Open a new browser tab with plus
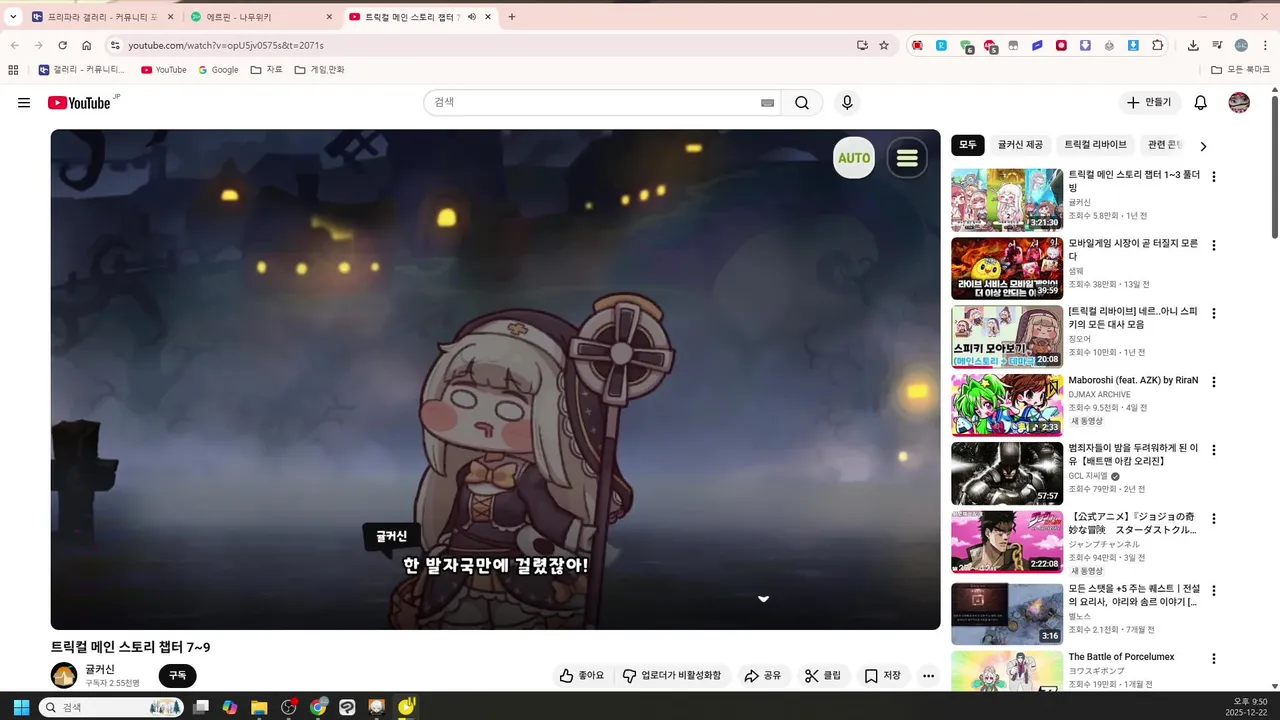This screenshot has width=1280, height=720. click(x=512, y=17)
